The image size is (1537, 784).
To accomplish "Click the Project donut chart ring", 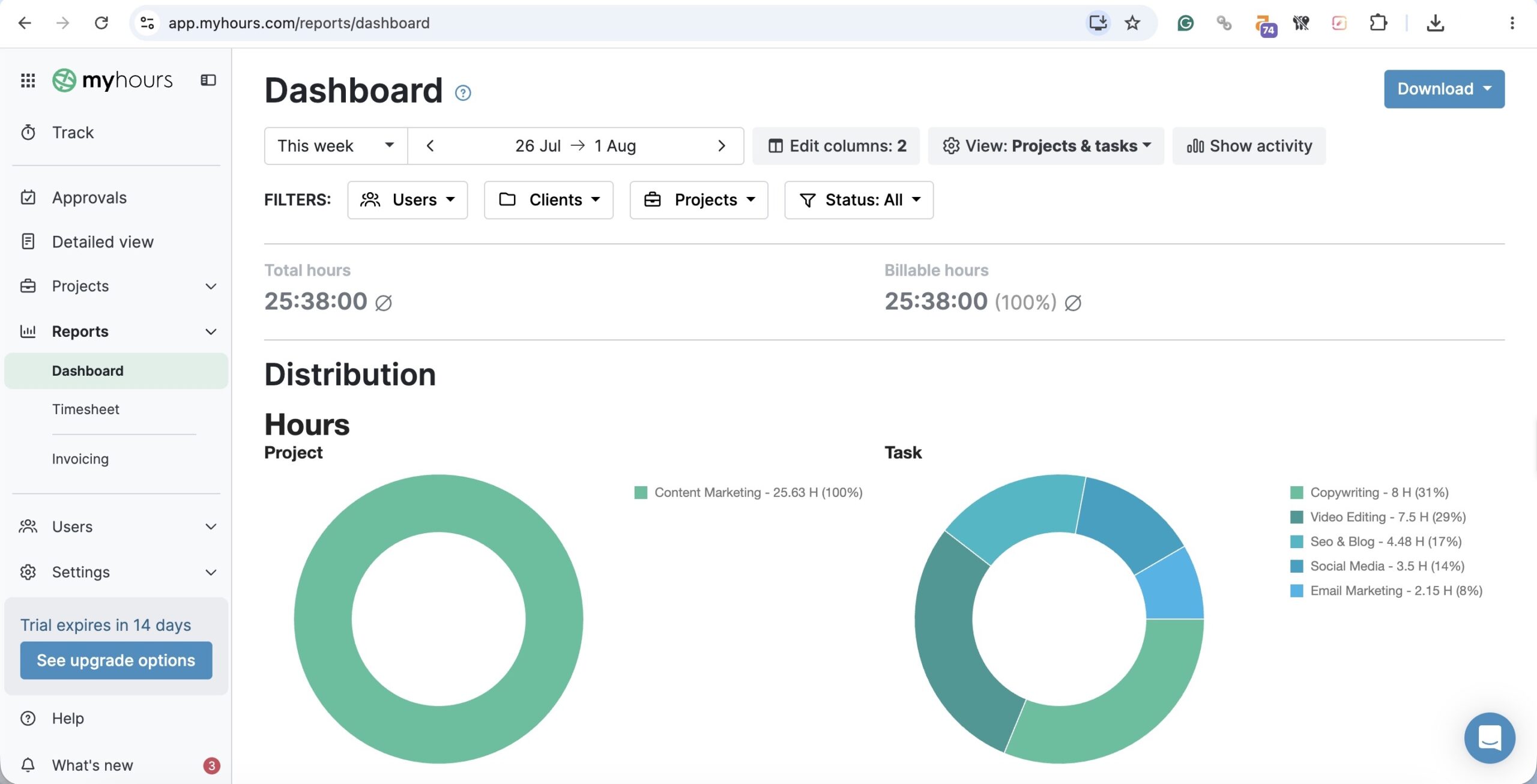I will tap(323, 619).
